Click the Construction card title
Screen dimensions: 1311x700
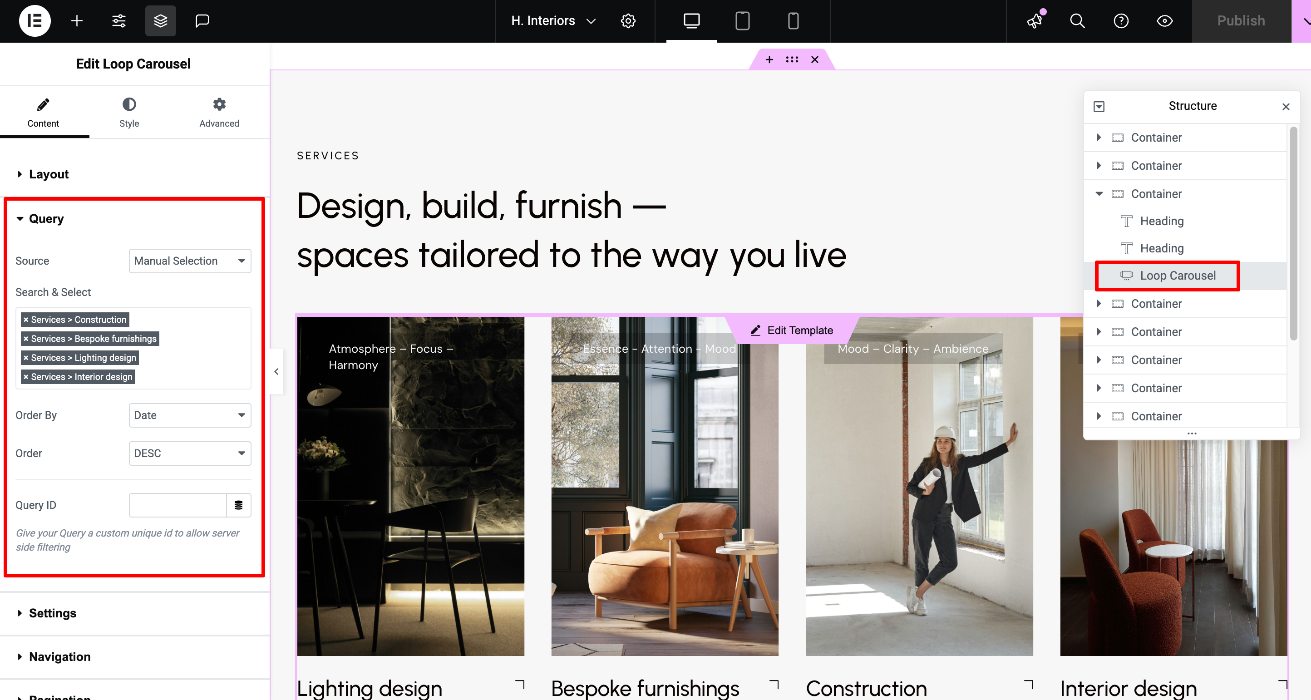(867, 689)
